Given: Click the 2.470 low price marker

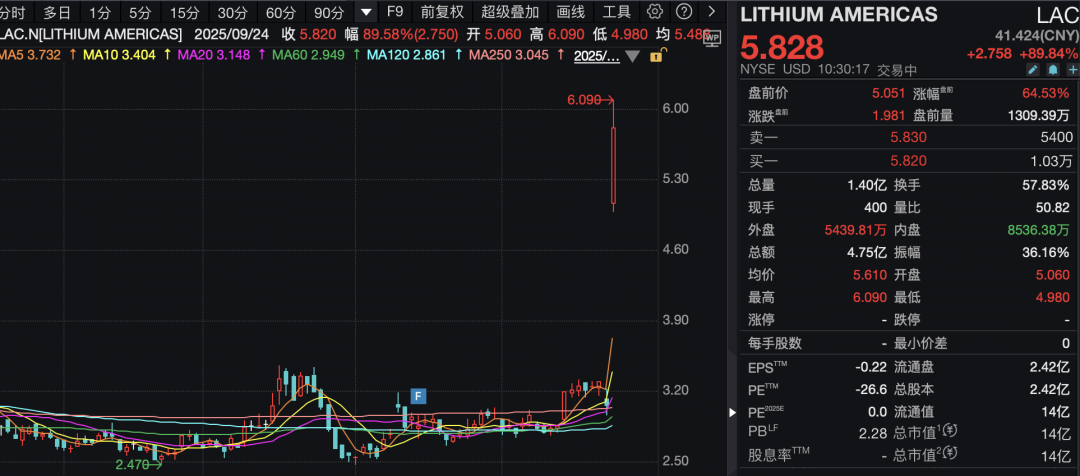Looking at the screenshot, I should (139, 464).
